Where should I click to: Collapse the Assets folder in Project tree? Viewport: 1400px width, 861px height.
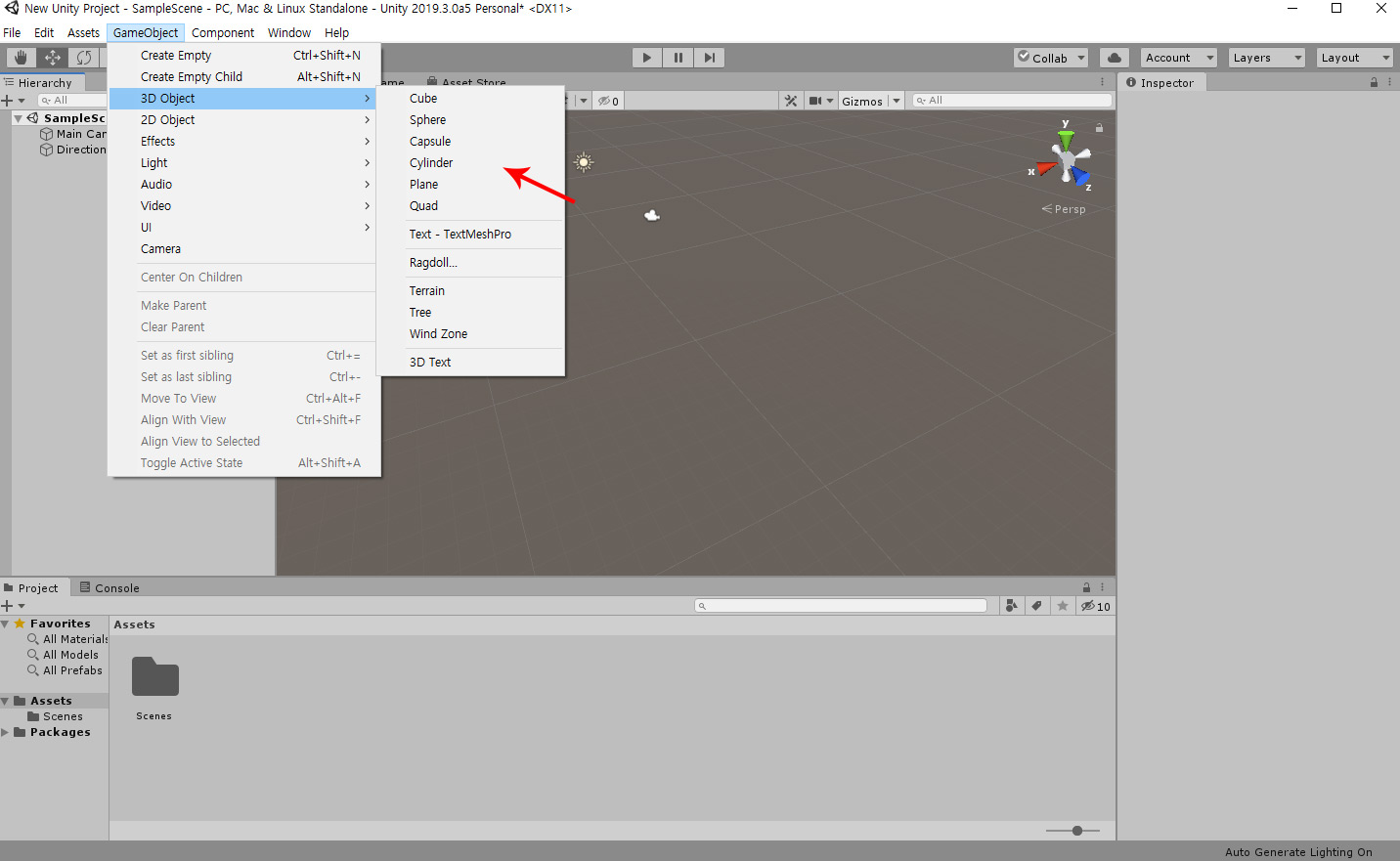point(5,701)
